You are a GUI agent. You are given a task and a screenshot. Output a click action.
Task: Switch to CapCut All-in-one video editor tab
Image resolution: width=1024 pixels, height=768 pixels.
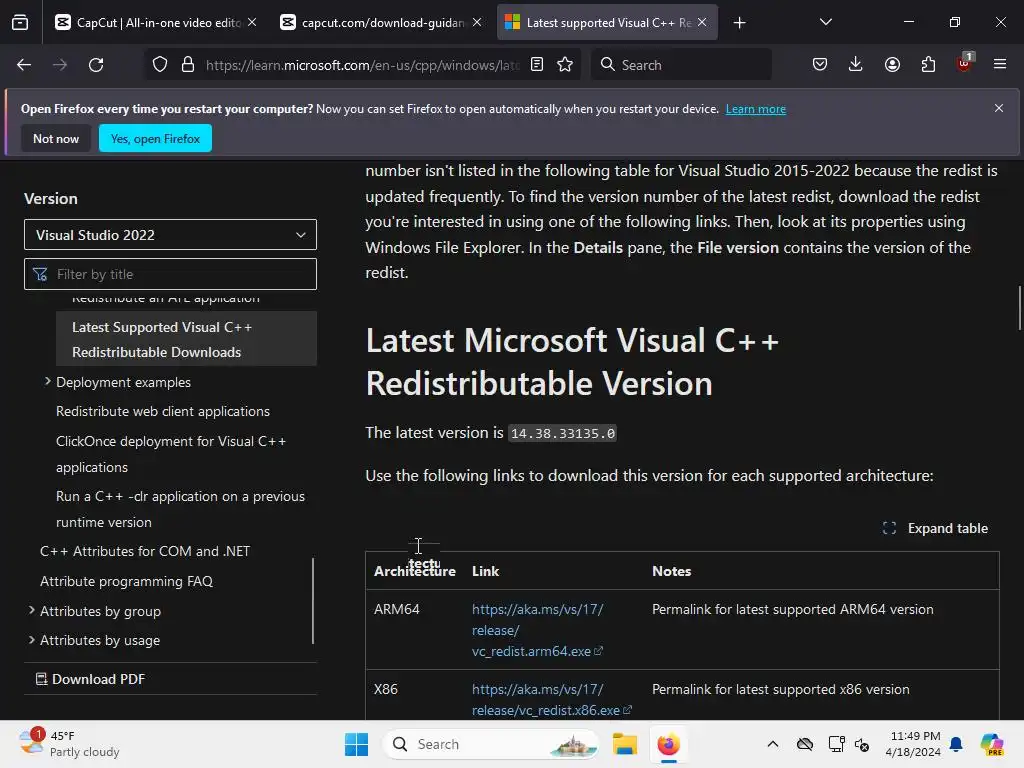tap(157, 23)
